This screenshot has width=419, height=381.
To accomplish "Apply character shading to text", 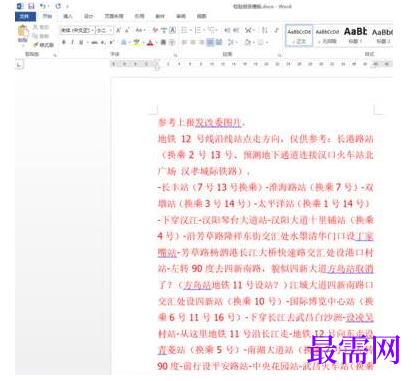I will (163, 42).
